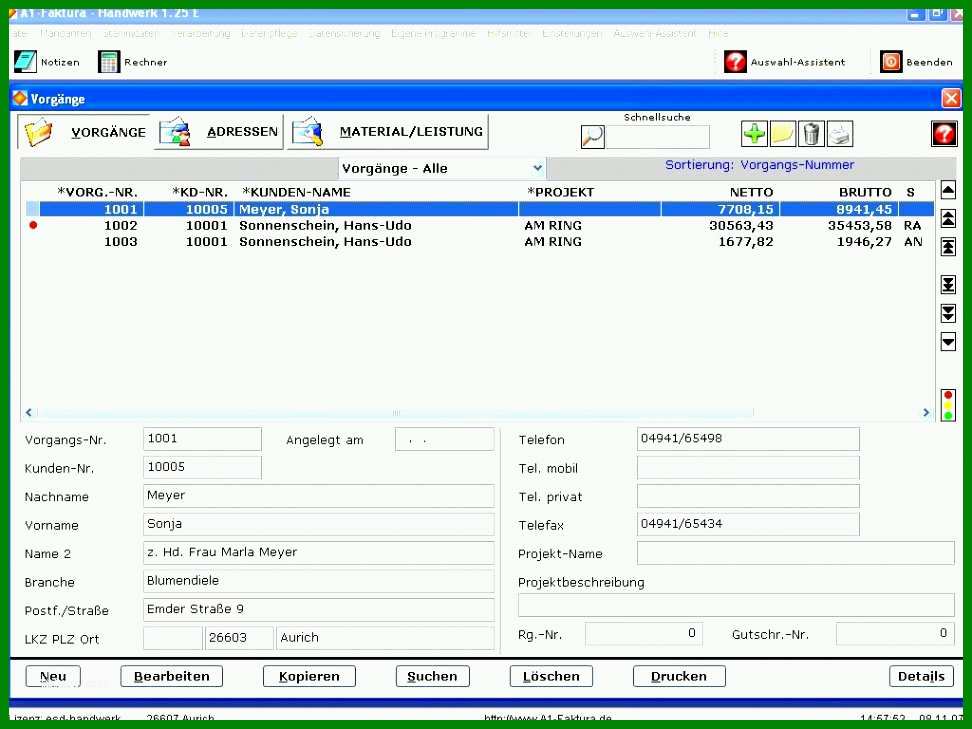Image resolution: width=972 pixels, height=729 pixels.
Task: Sort by the *PROJEKT column header
Action: (560, 192)
